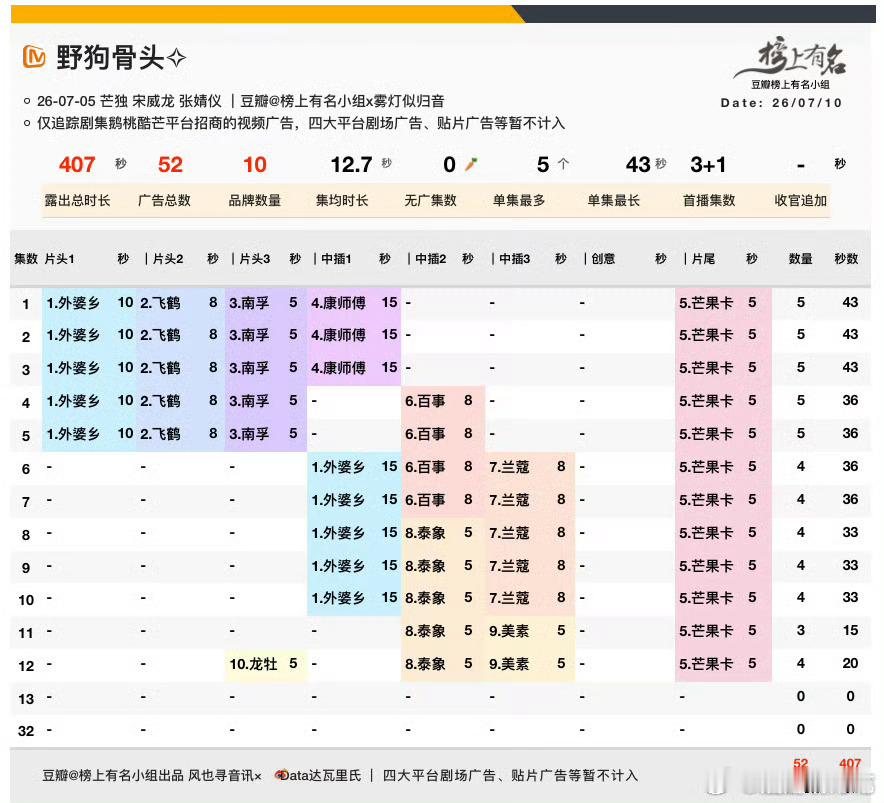Click episode number 13 in first column
This screenshot has width=884, height=803.
click(26, 699)
